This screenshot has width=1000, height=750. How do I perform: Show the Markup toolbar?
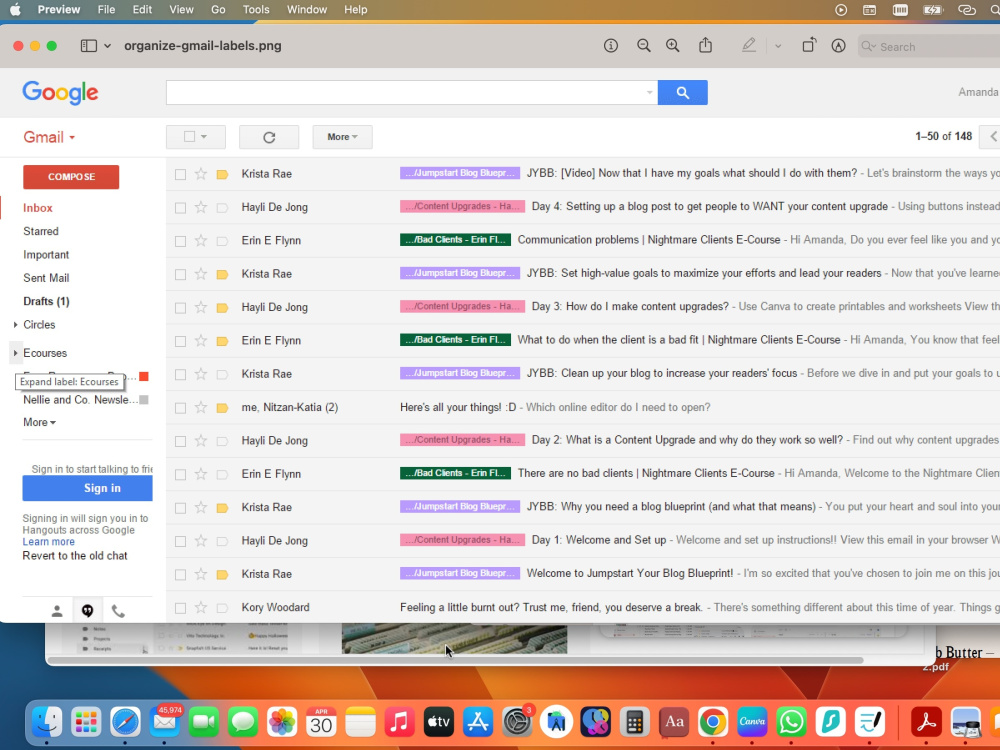click(x=838, y=45)
